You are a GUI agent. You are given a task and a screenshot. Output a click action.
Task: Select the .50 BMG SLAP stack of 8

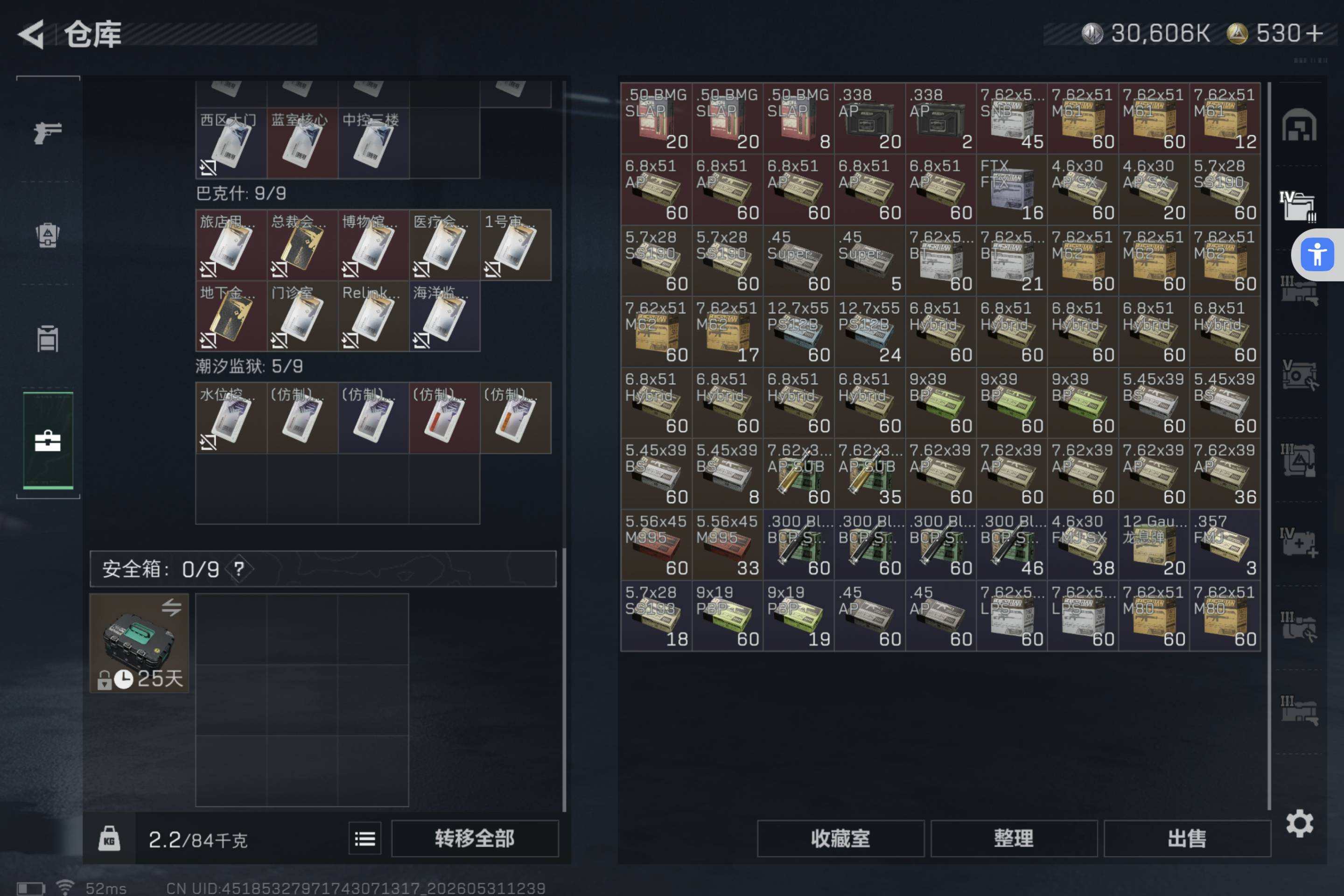pos(798,118)
